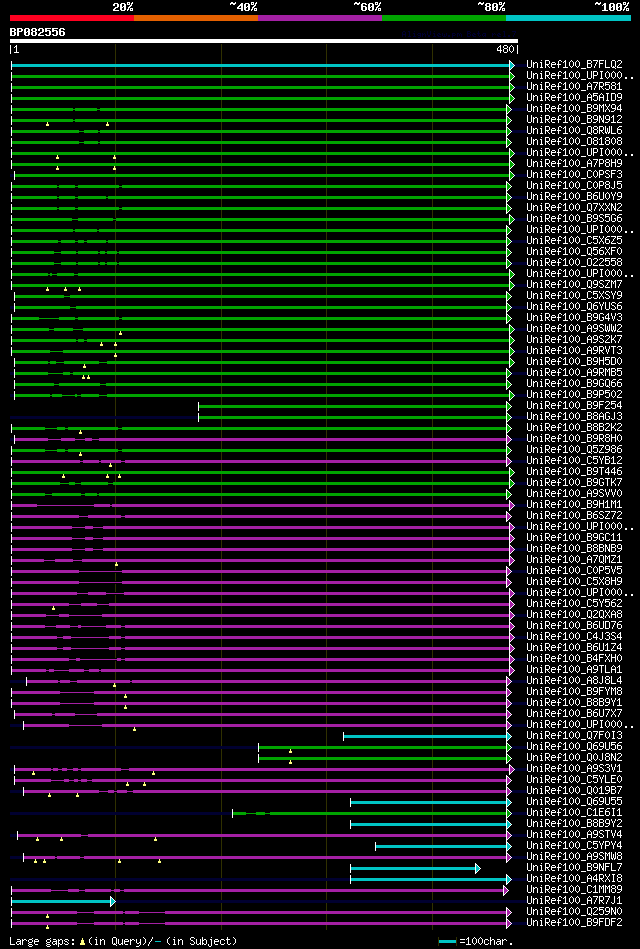
Task: Open hit UniRef100_C5YB12
Action: pos(574,461)
